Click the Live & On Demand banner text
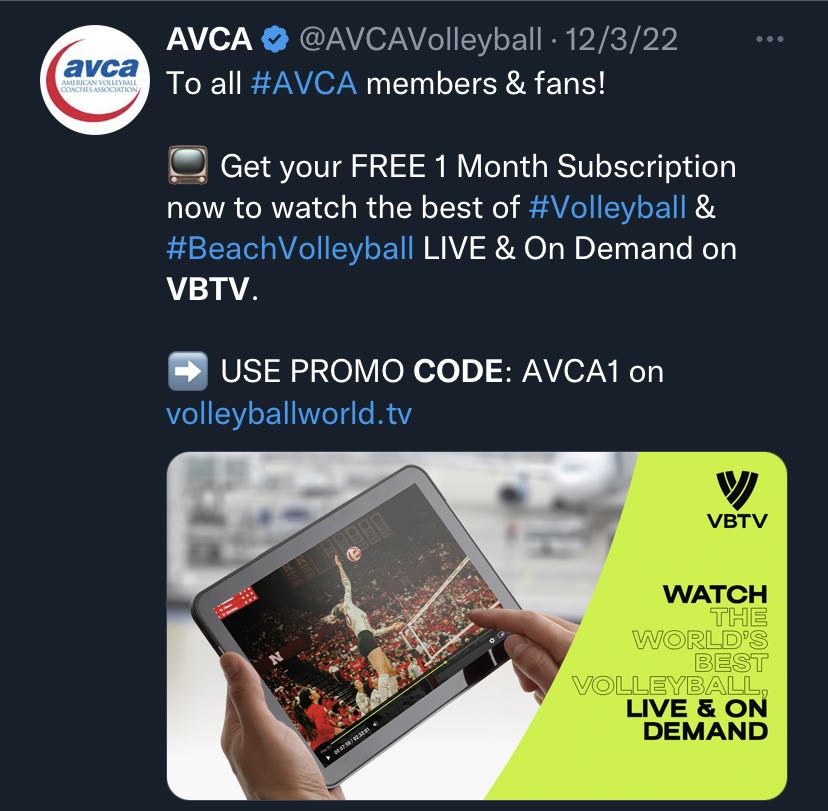 pos(697,720)
